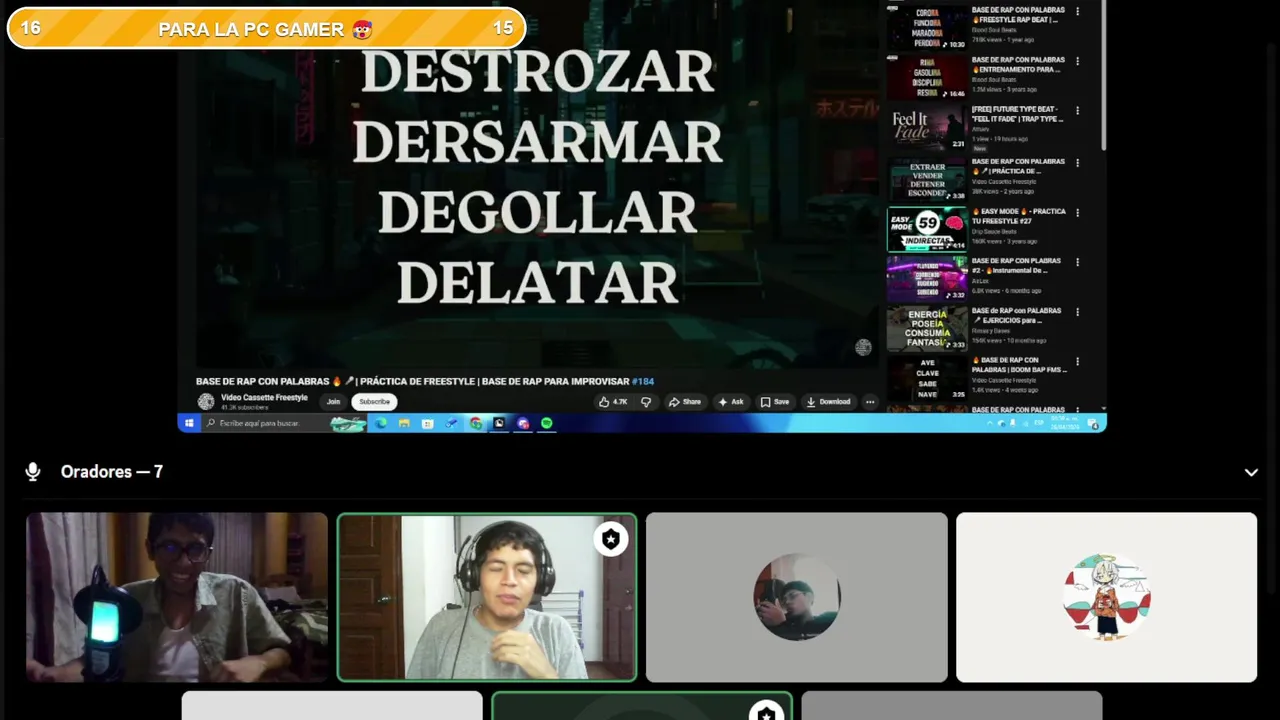Click title 'EASY MODE - PRACTICA TU FREESTYLE #27'

click(x=1019, y=216)
